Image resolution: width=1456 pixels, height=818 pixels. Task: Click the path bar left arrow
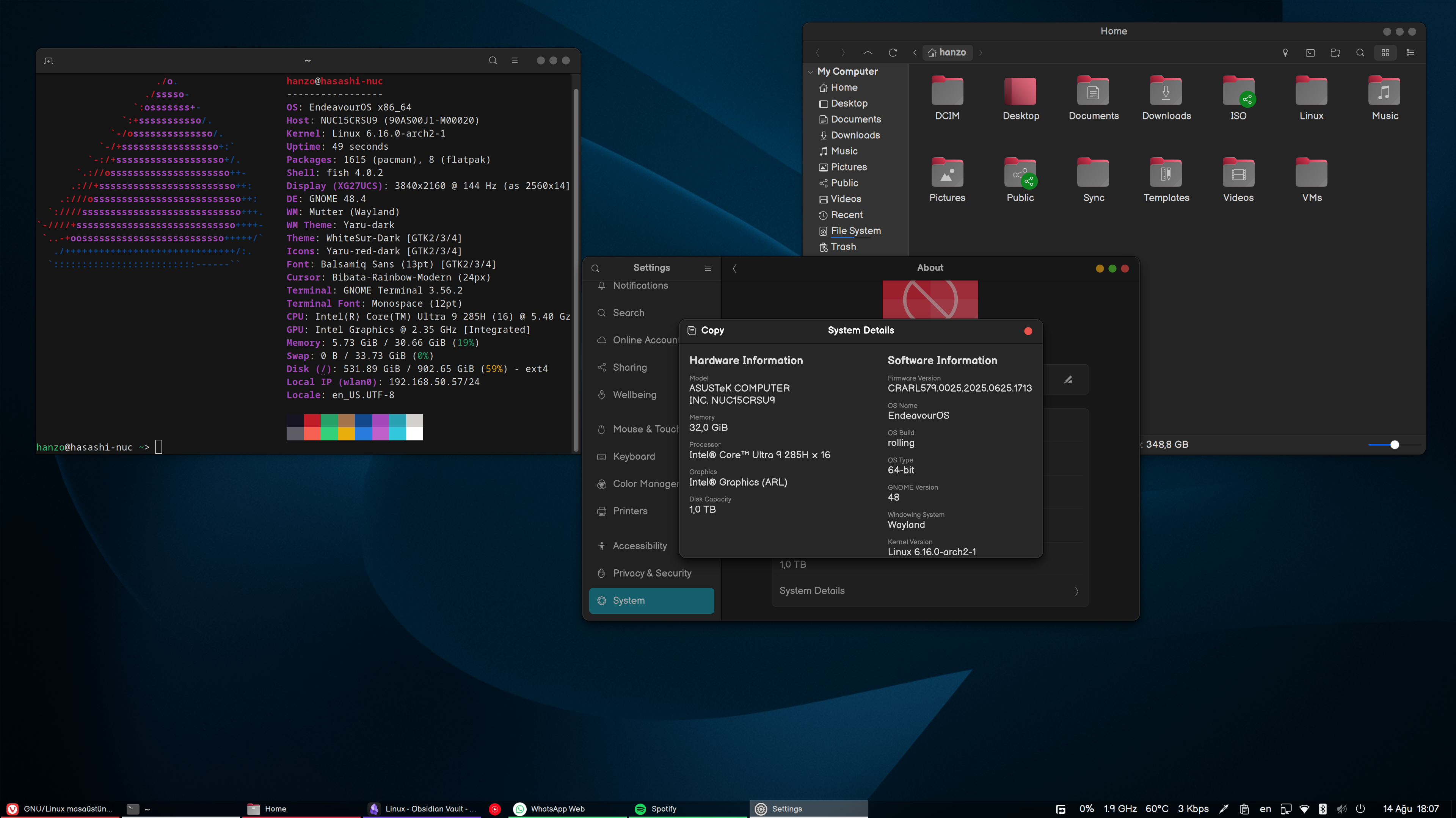(x=915, y=53)
